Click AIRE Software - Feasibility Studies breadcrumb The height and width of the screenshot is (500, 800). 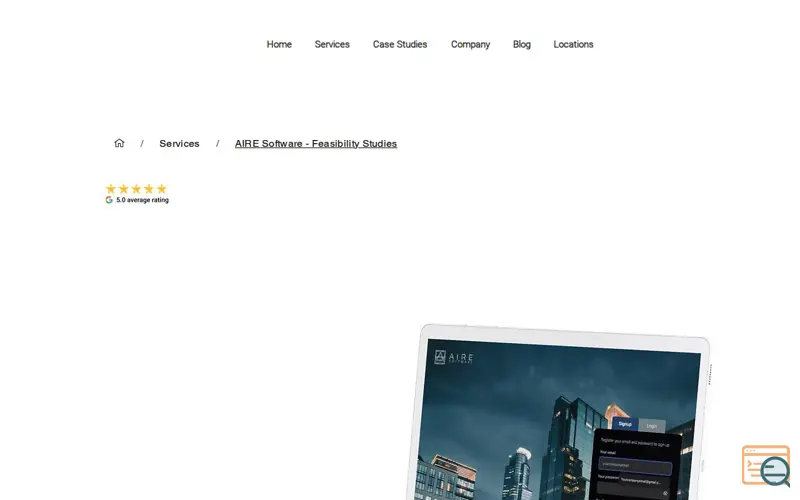pyautogui.click(x=316, y=143)
